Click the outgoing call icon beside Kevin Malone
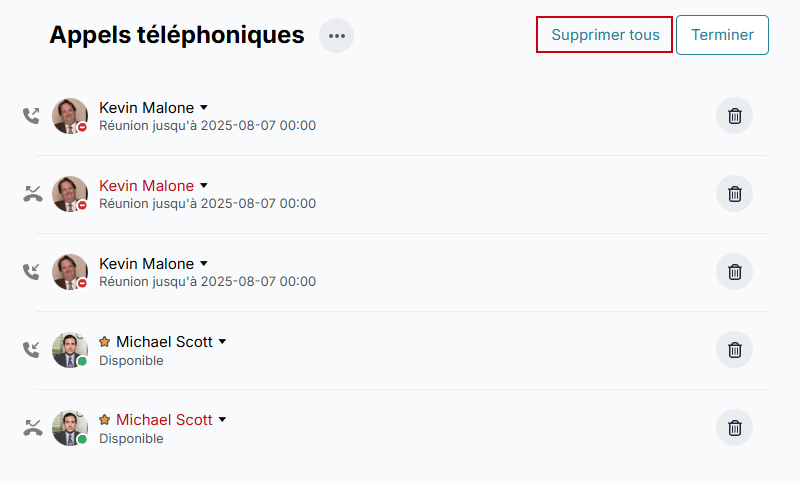The image size is (800, 484). point(31,116)
